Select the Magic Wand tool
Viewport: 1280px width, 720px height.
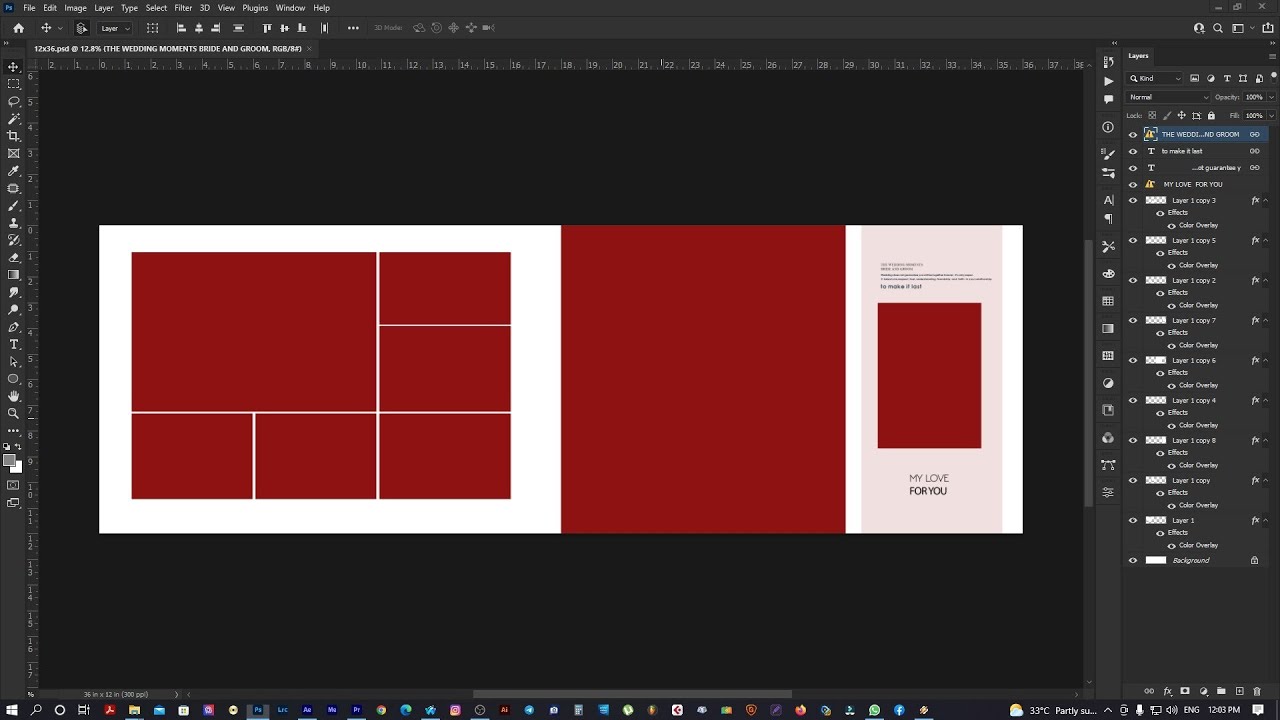point(13,119)
